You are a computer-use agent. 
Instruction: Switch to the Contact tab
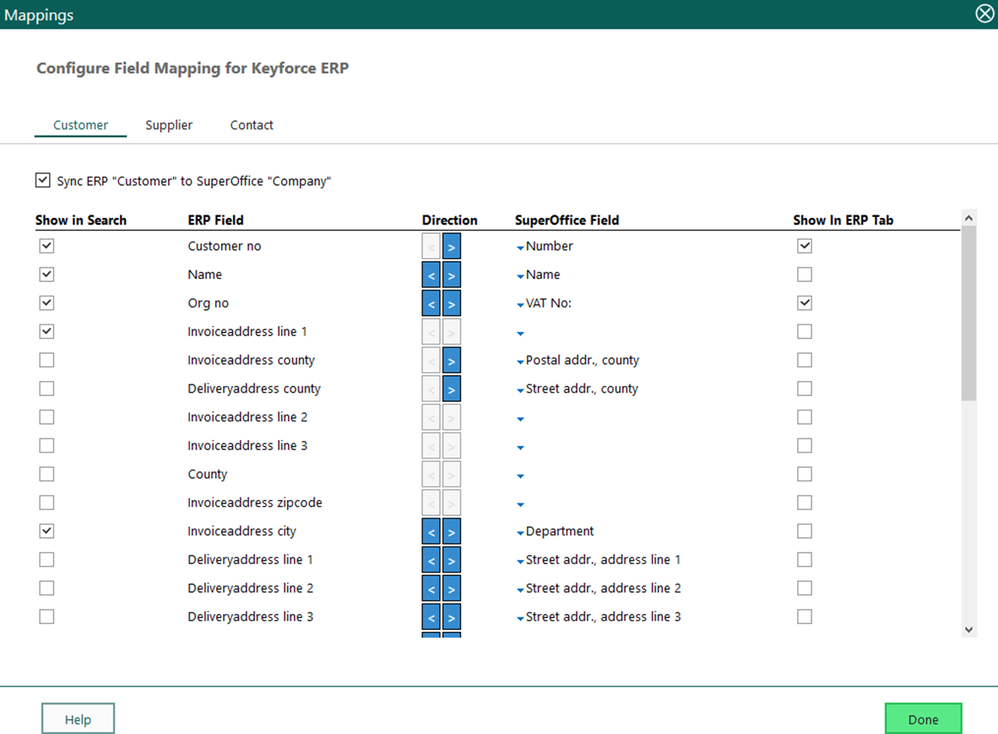(251, 125)
